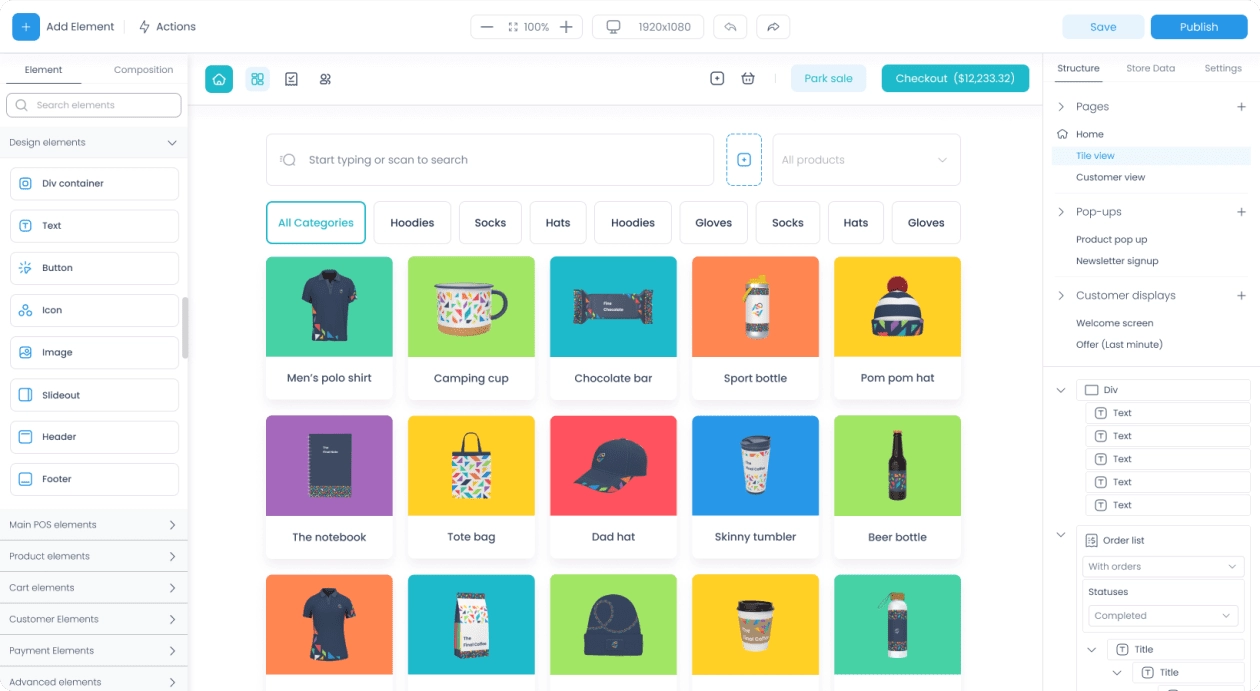Click the Checkout button
1260x691 pixels.
[x=954, y=79]
